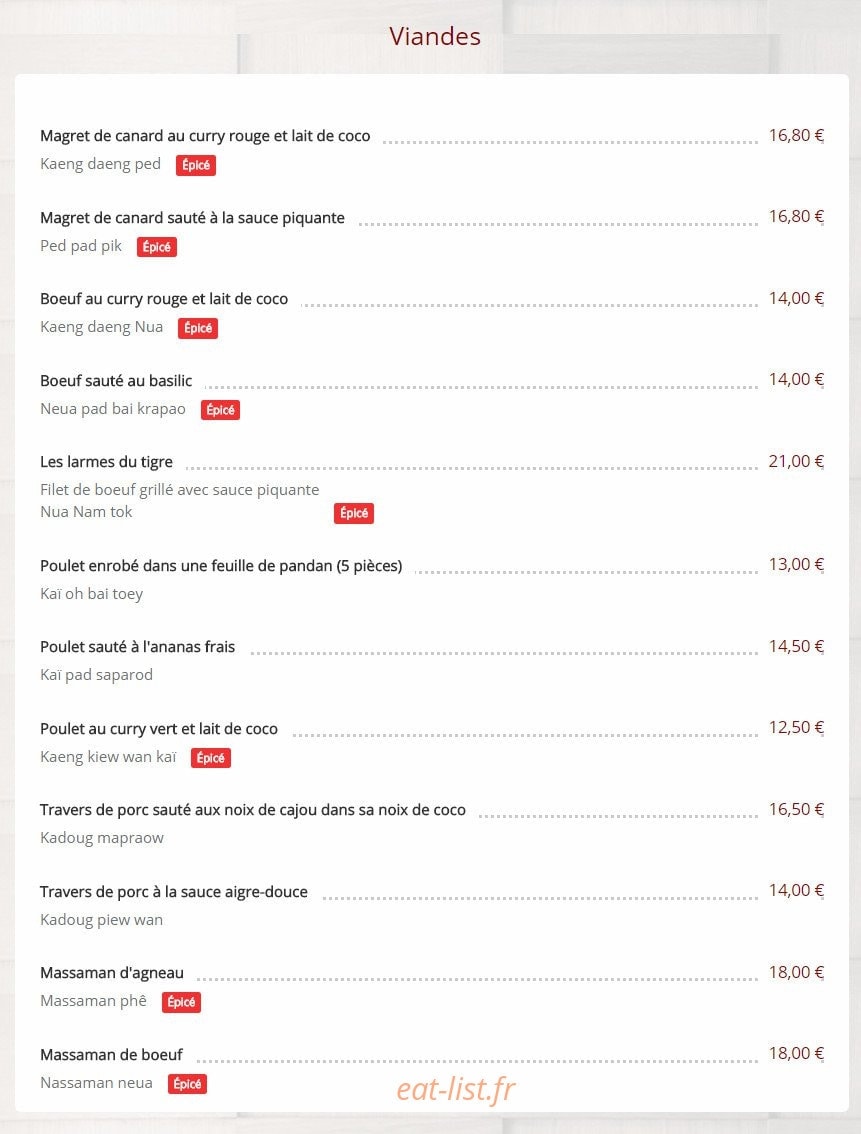Click the Épicé badge beside Kaeng daeng ped
This screenshot has width=861, height=1134.
195,165
